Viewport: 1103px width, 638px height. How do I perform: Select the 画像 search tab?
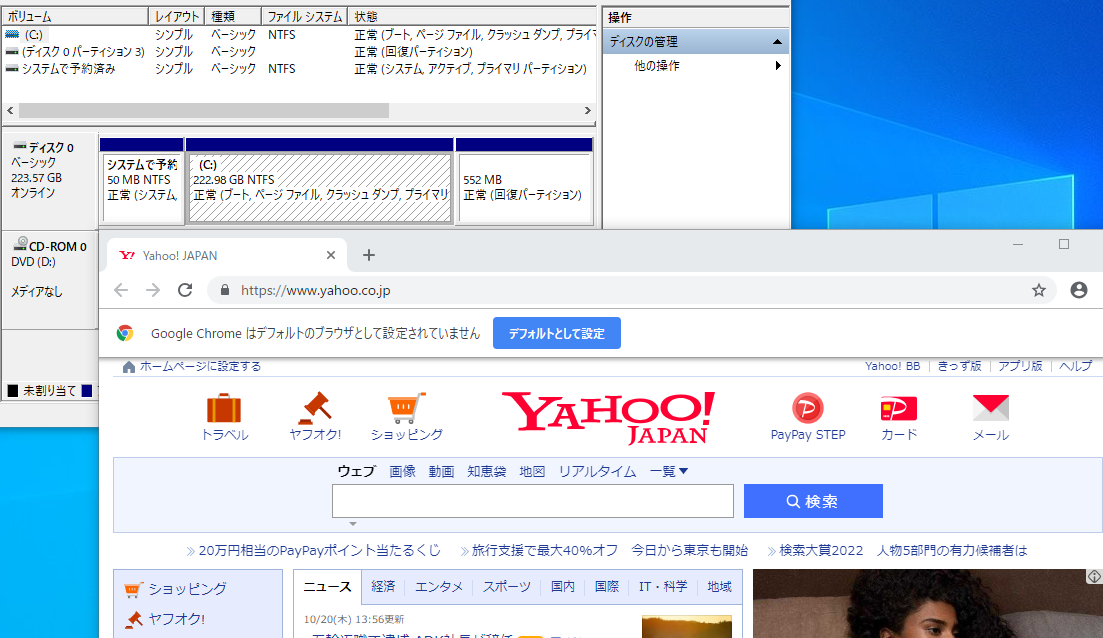pos(402,471)
